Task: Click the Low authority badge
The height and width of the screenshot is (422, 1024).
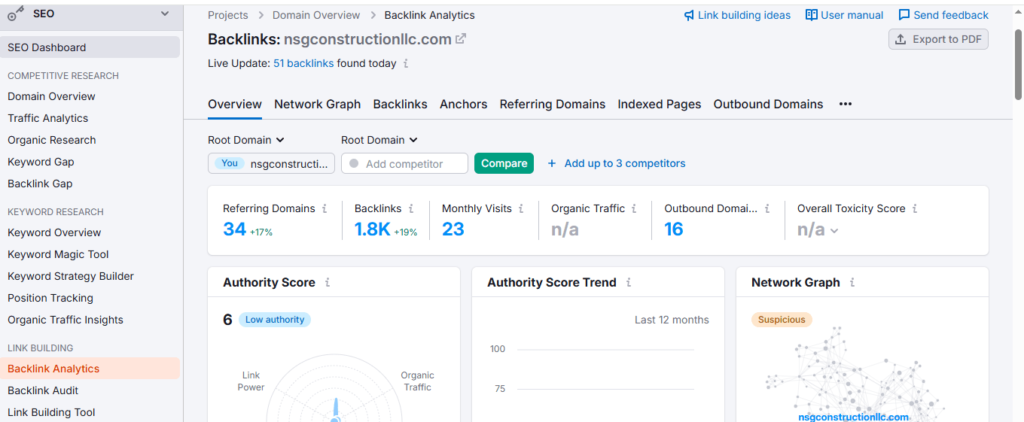Action: click(x=274, y=319)
